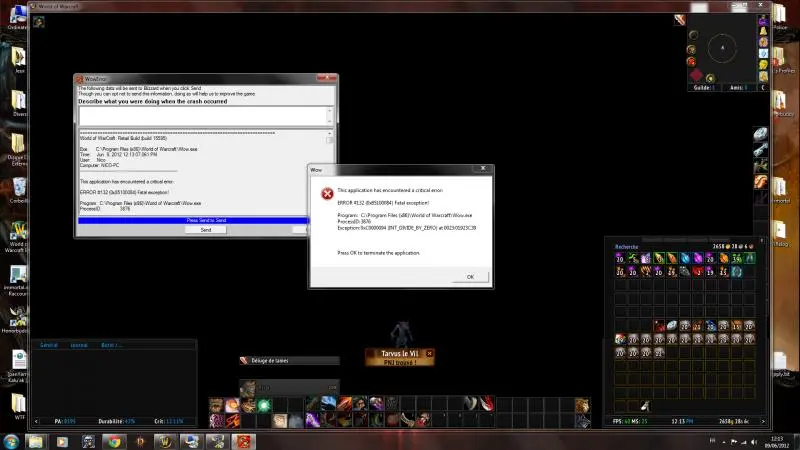Click the key icon on right edge

[760, 150]
